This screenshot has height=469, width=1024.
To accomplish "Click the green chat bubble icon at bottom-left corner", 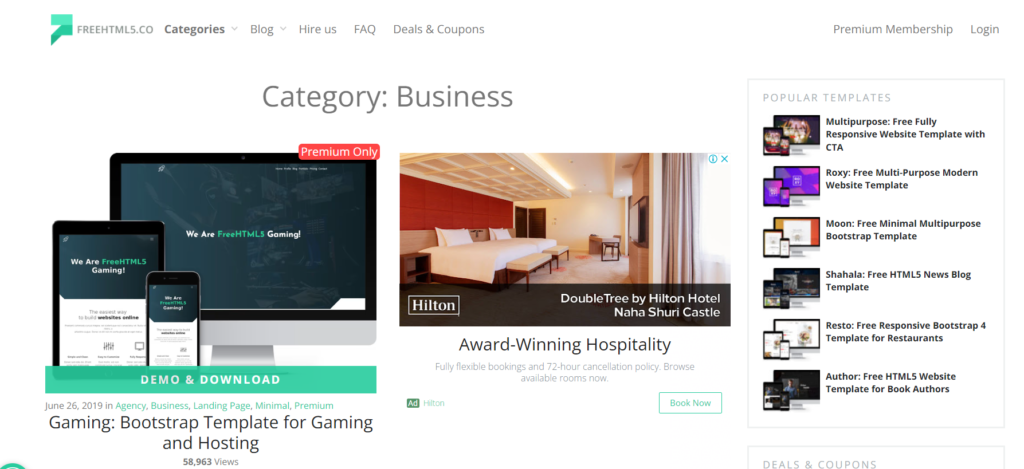I will tap(12, 465).
